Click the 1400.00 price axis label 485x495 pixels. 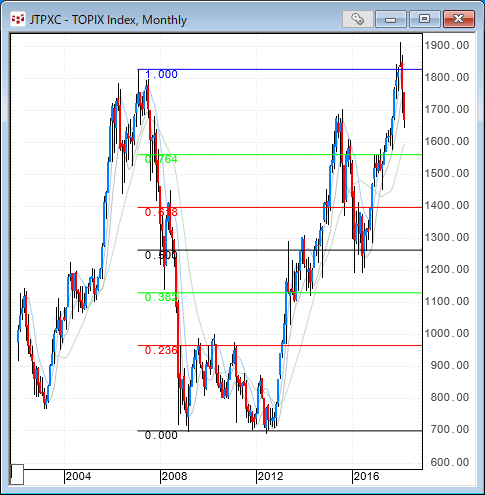[x=447, y=205]
